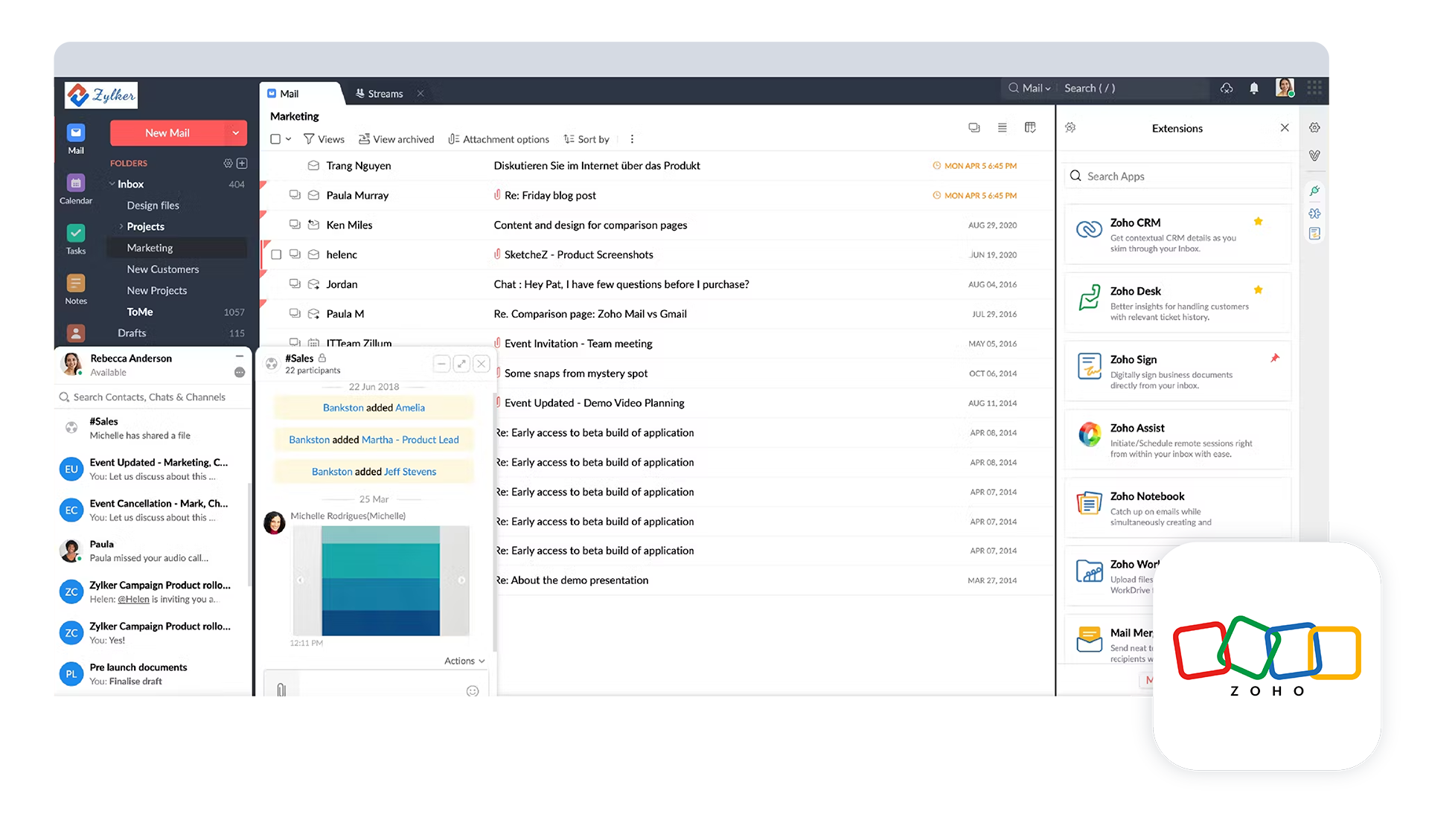1429x840 pixels.
Task: Click the Zoho CRM extension icon
Action: [1088, 231]
